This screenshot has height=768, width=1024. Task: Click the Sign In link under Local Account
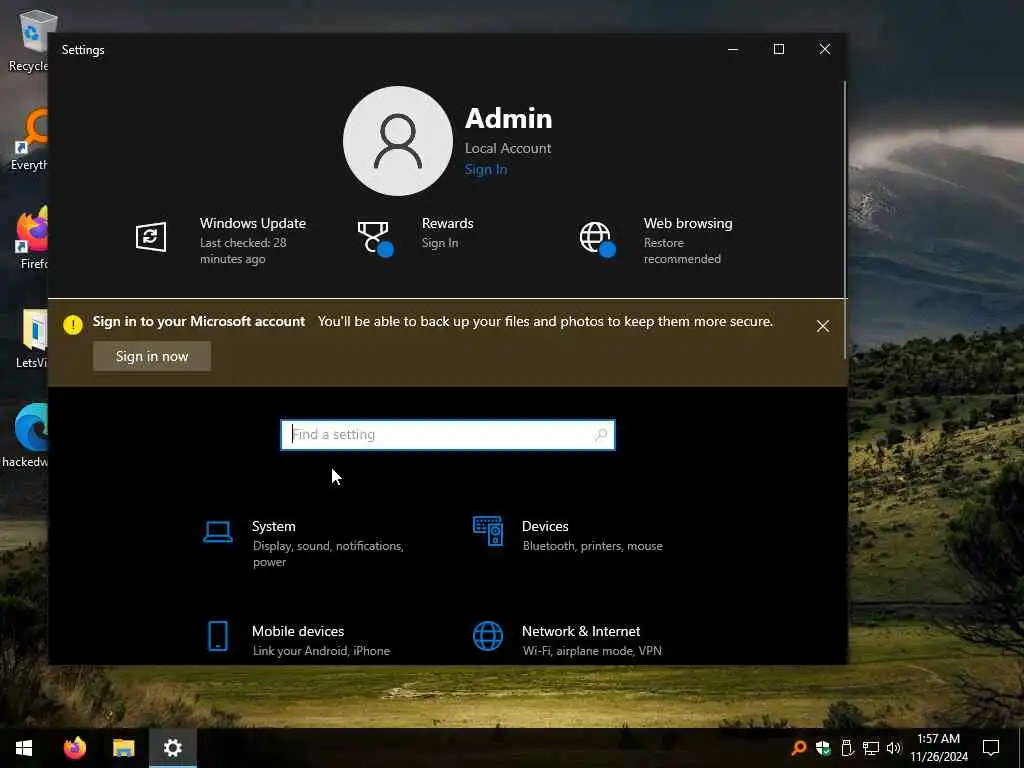point(485,170)
